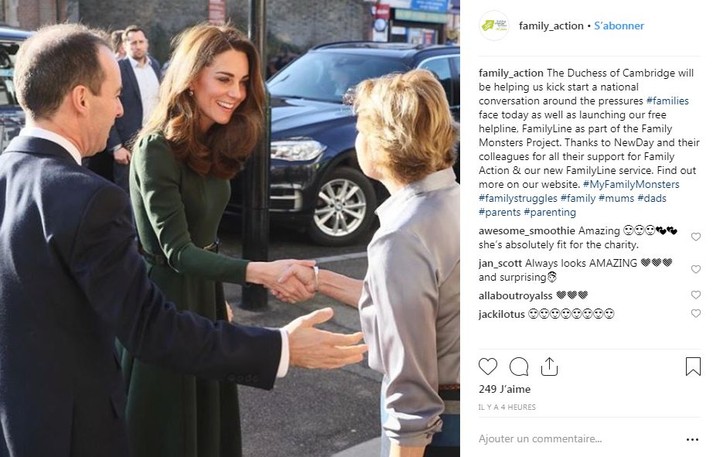Click the family_action profile avatar
713x457 pixels.
pyautogui.click(x=494, y=25)
